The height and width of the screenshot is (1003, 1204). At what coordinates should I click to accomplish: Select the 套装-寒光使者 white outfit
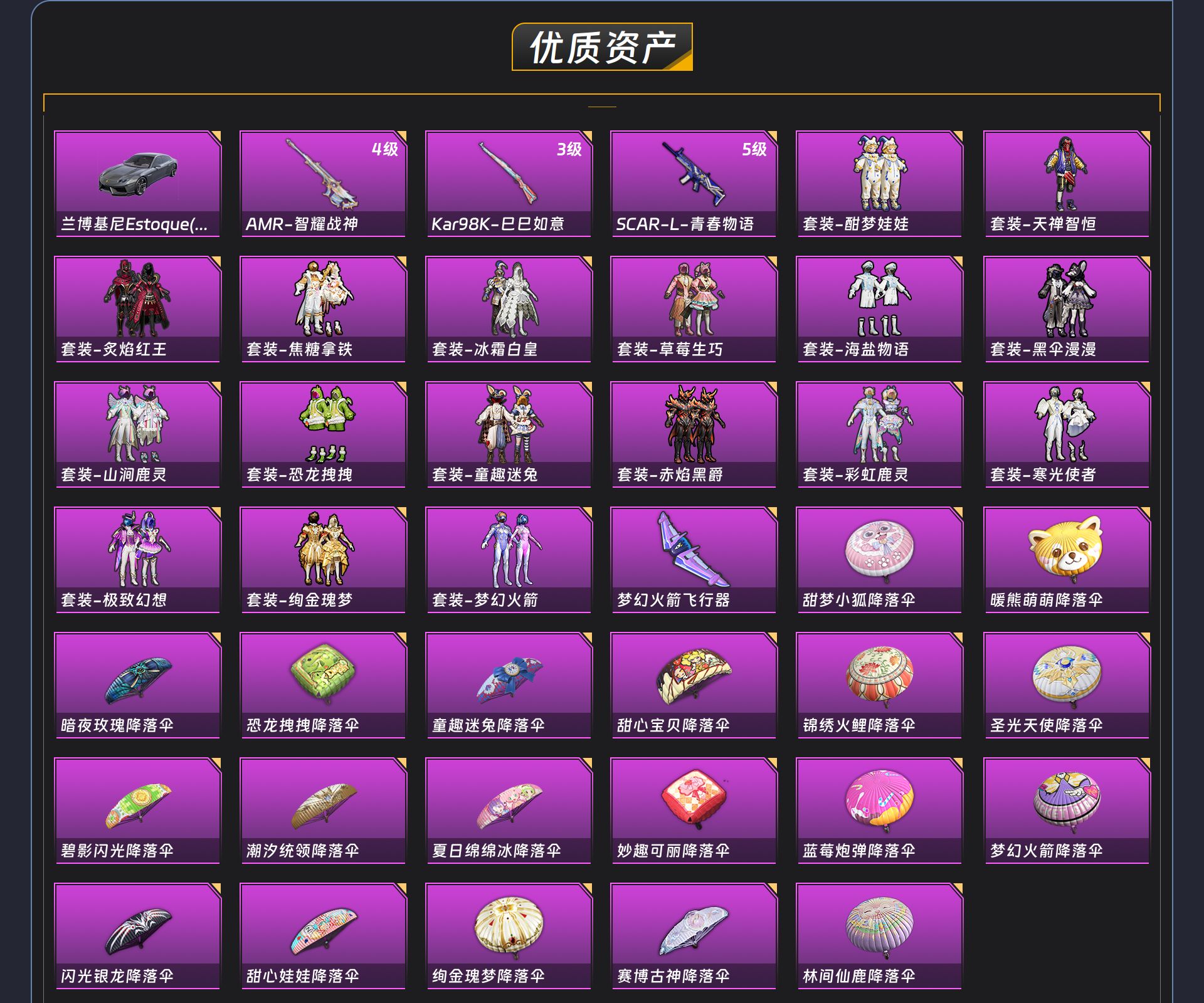pos(1067,434)
